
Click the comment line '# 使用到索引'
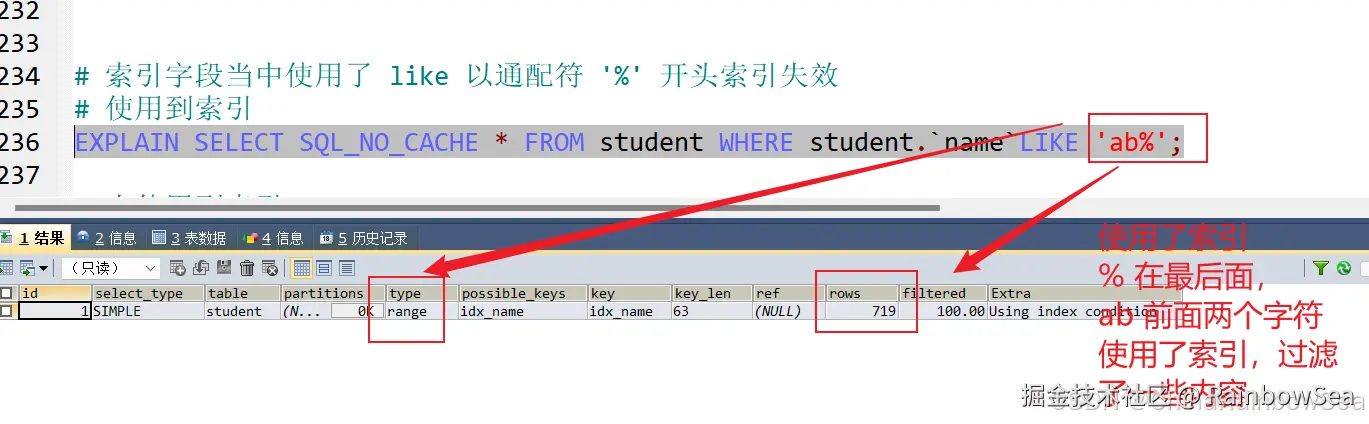click(x=162, y=109)
